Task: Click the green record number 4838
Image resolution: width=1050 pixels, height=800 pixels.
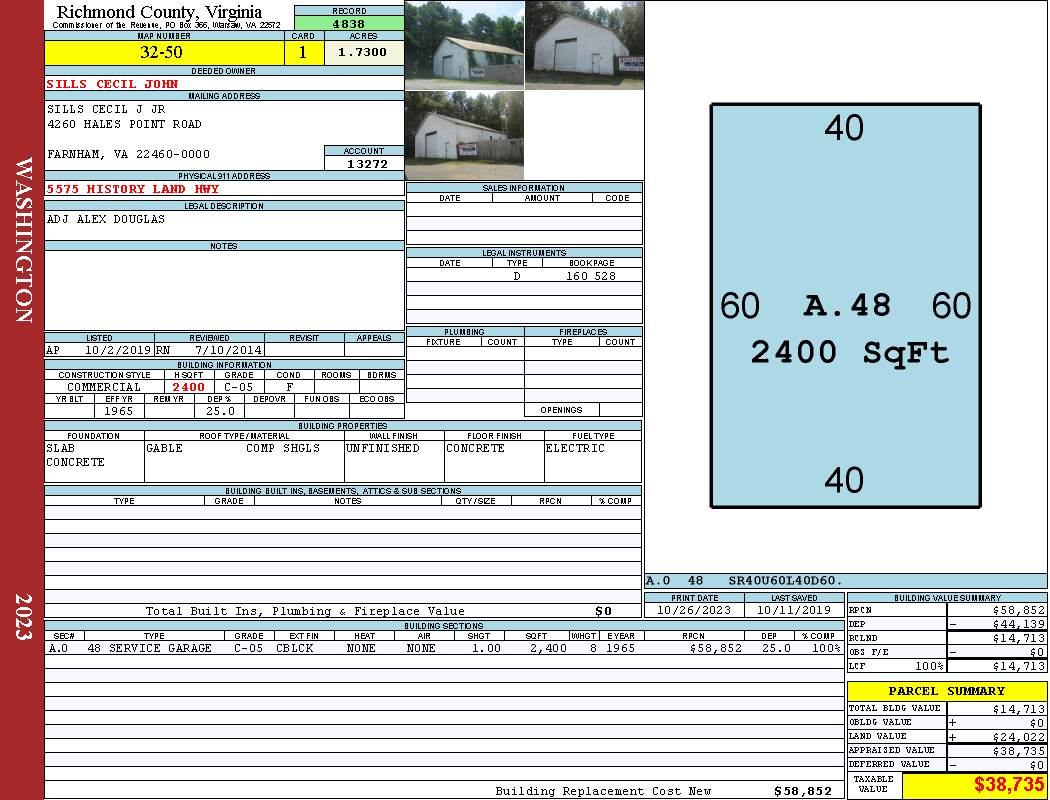Action: (348, 23)
